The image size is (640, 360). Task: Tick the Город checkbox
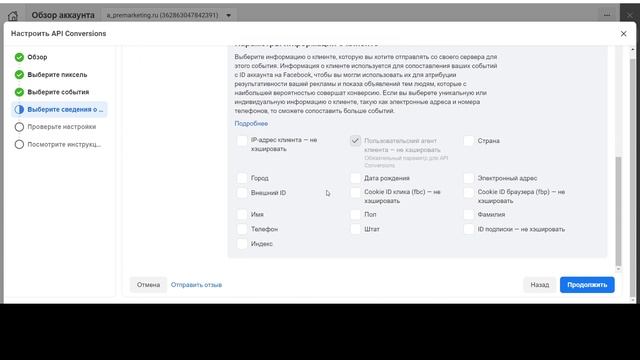242,178
